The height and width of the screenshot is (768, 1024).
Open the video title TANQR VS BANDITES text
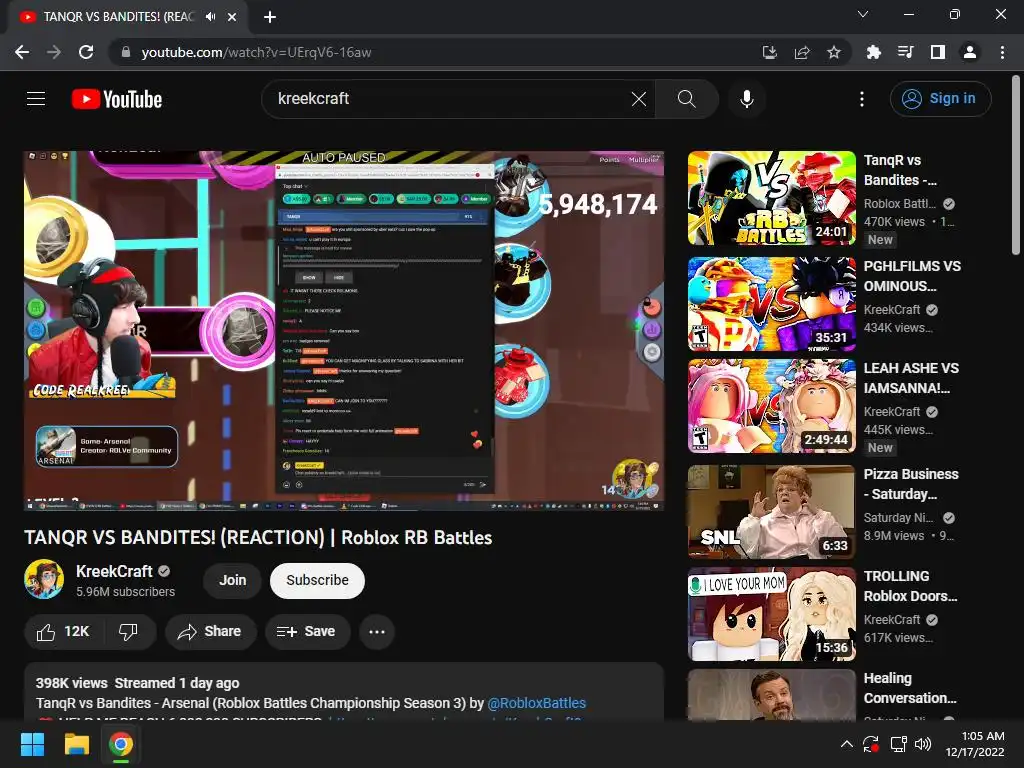[258, 537]
